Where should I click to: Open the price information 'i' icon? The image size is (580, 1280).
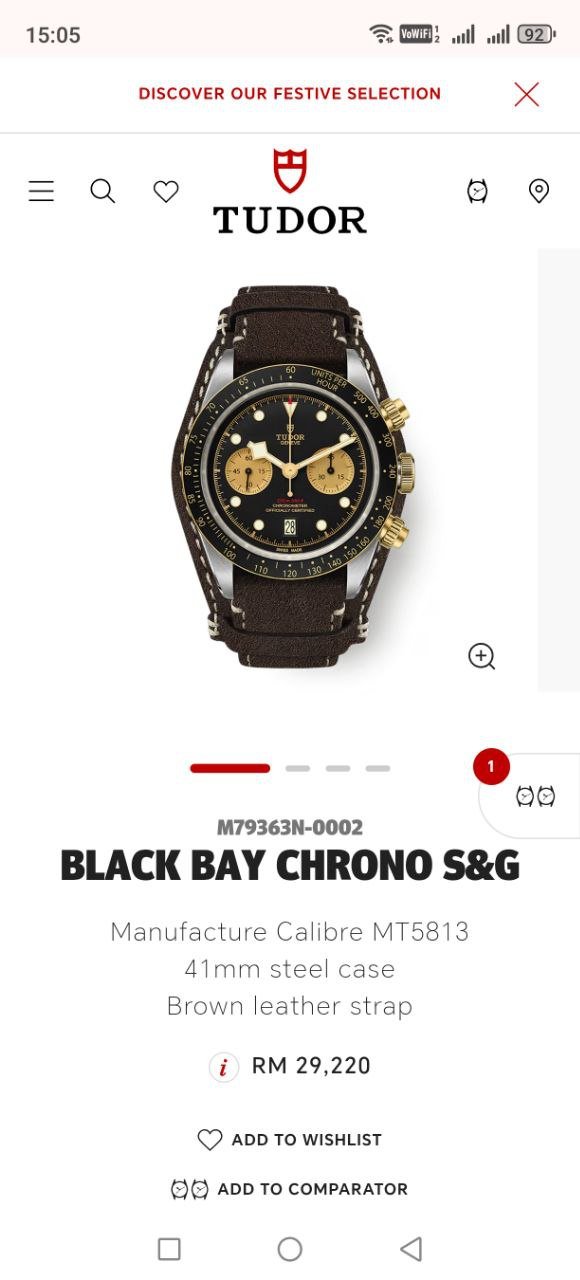[223, 1067]
